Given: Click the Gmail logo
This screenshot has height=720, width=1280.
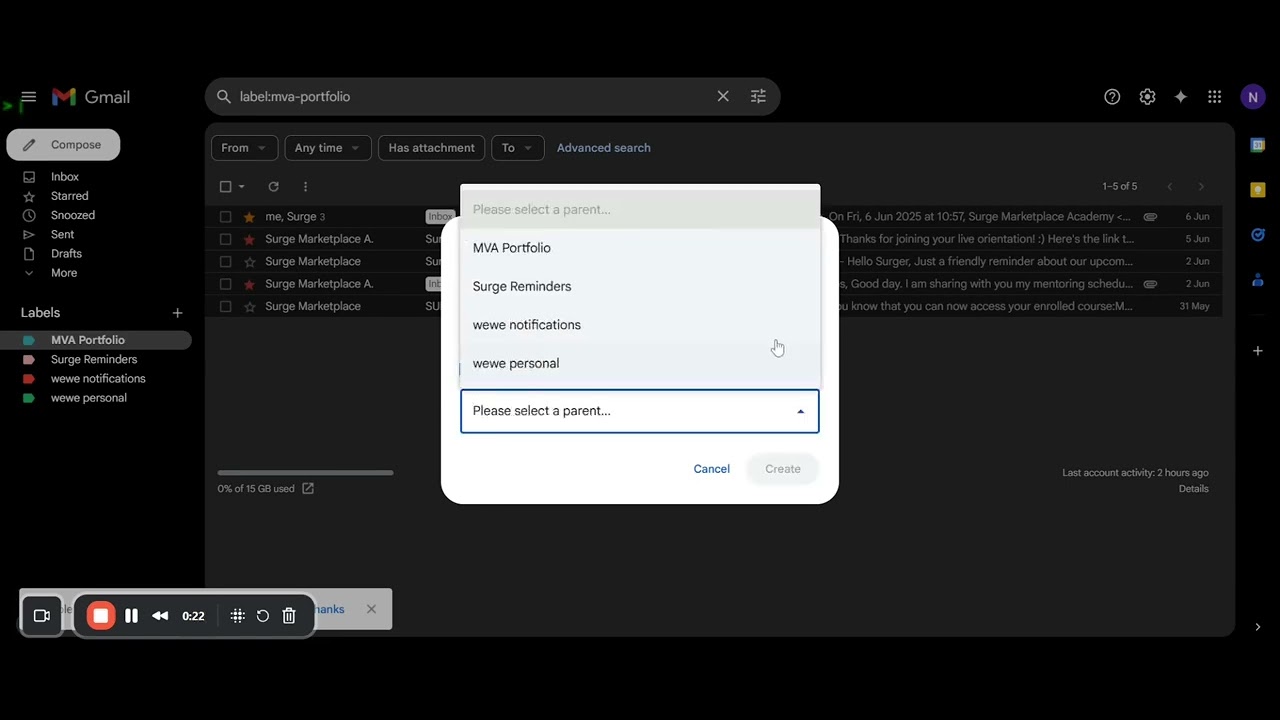Looking at the screenshot, I should pyautogui.click(x=91, y=97).
